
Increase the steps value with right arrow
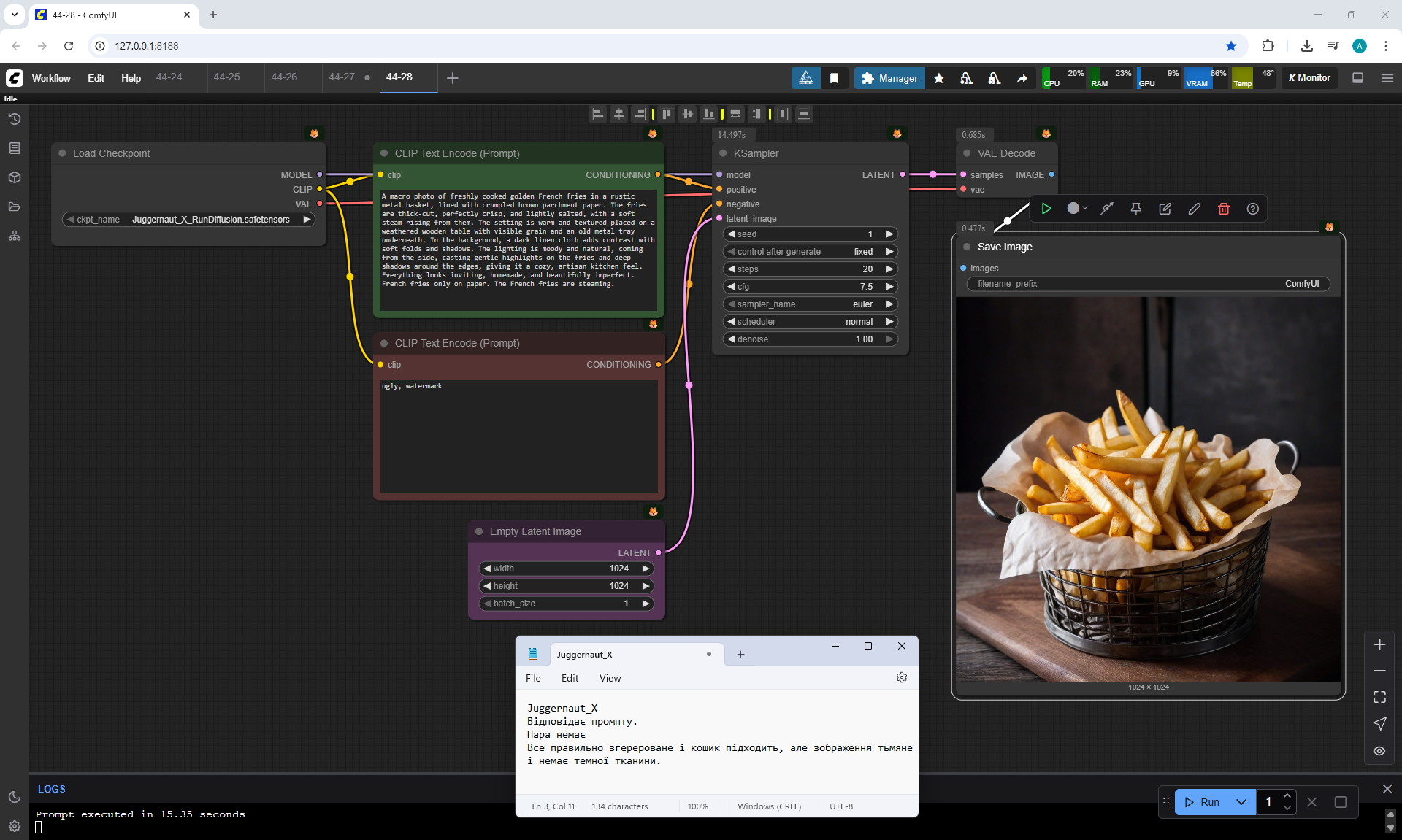[x=890, y=269]
